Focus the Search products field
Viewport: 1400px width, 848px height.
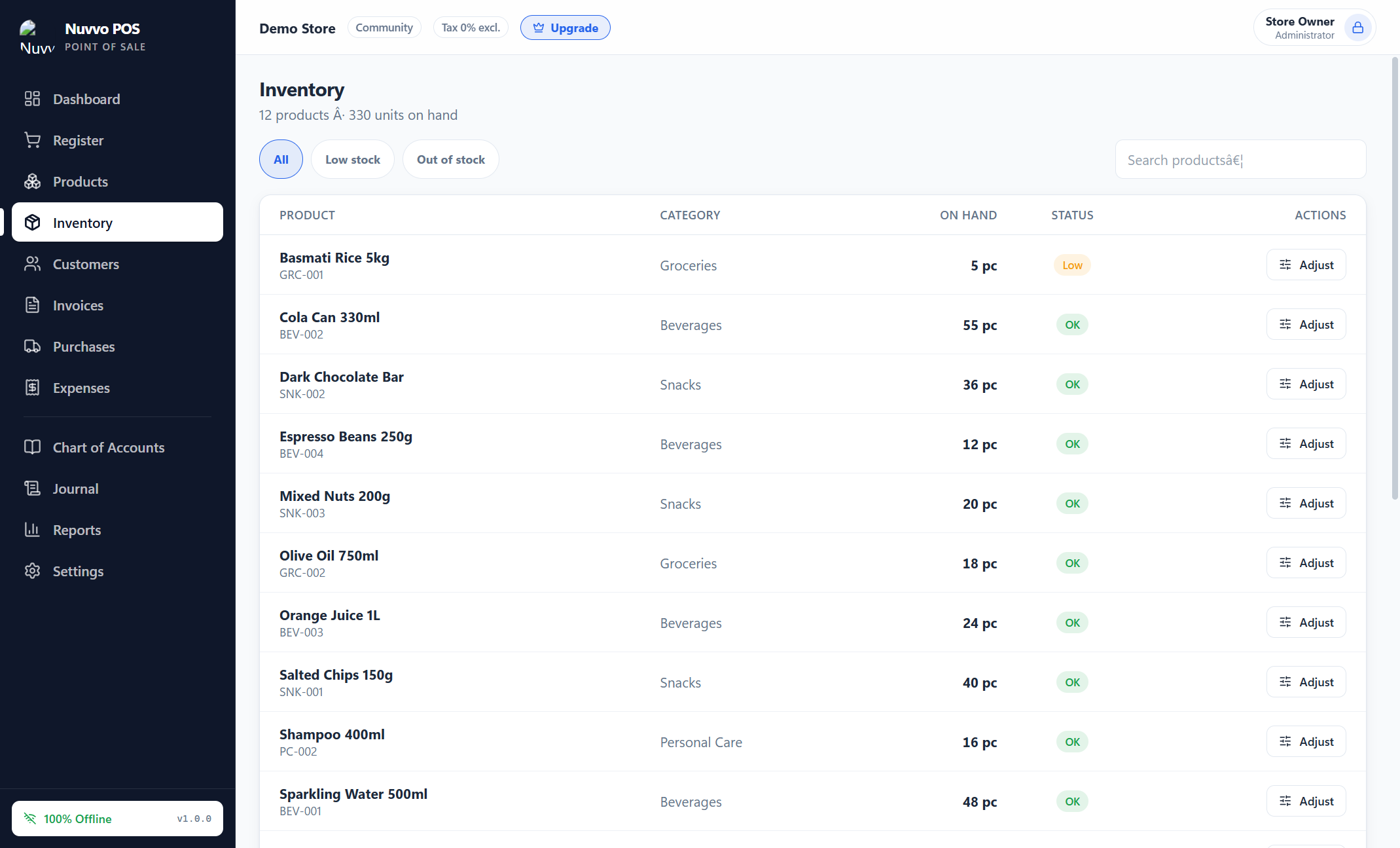tap(1241, 159)
